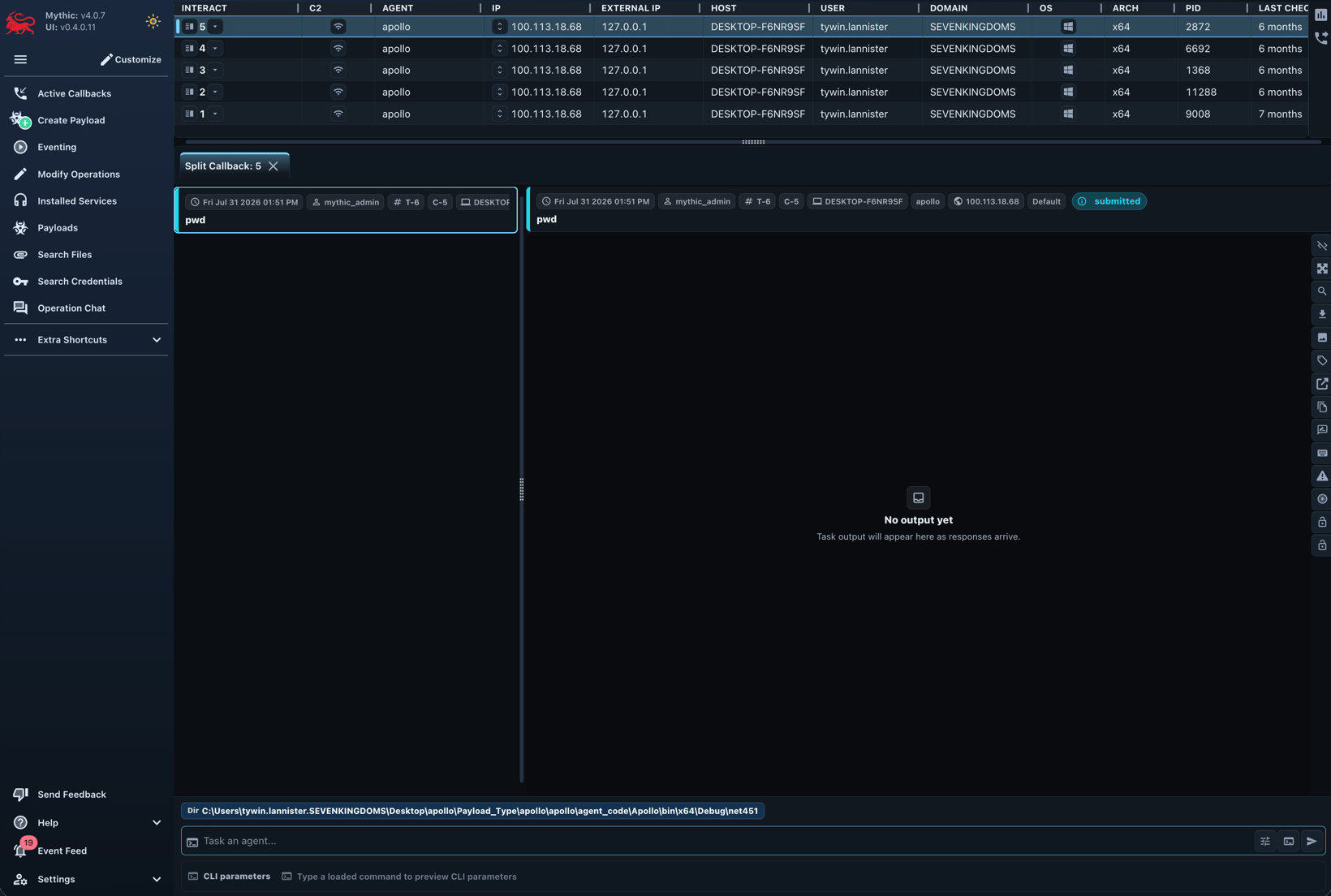Expand the Settings menu

pyautogui.click(x=86, y=879)
